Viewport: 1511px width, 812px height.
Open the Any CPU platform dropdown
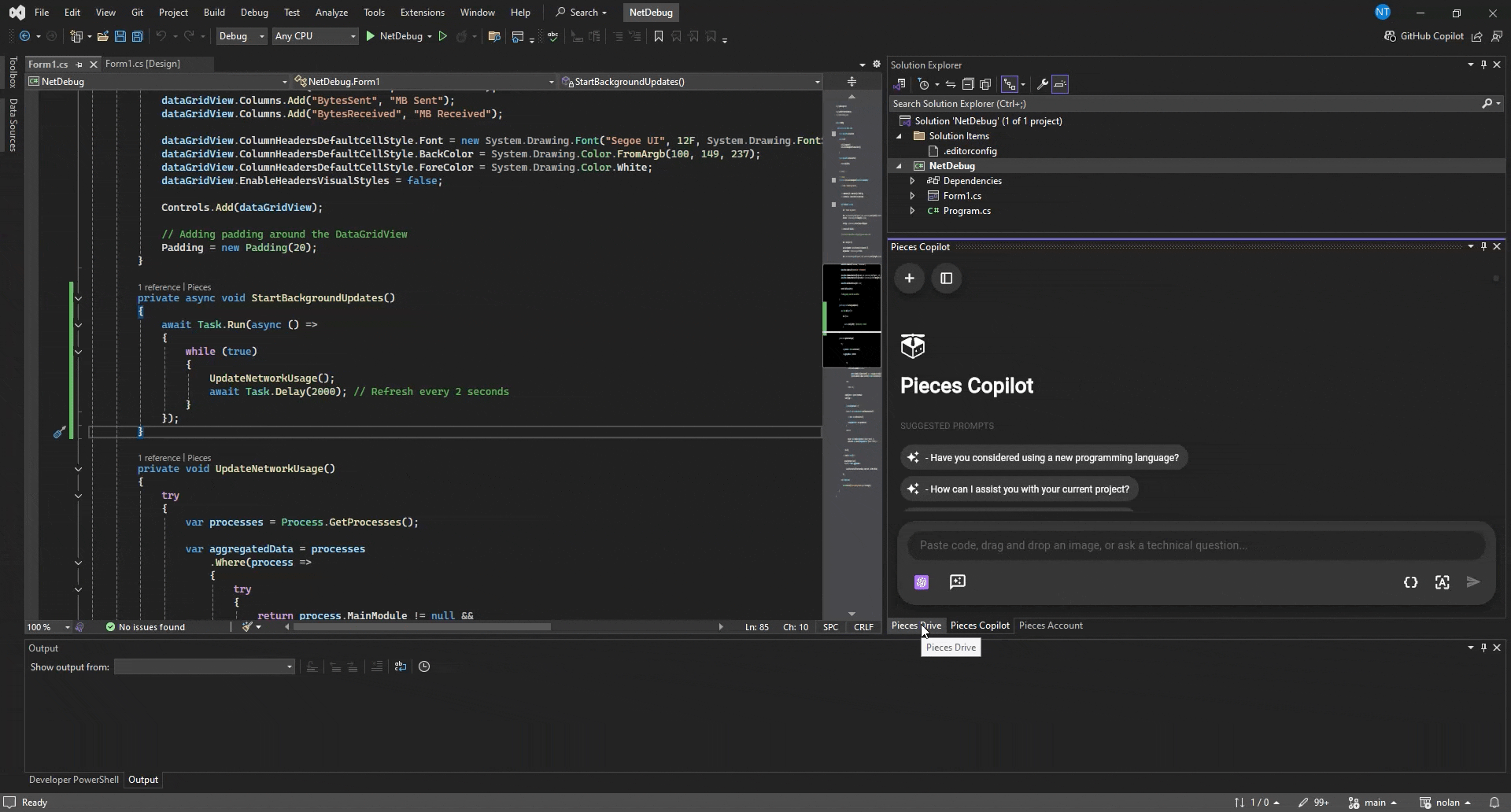click(x=315, y=36)
